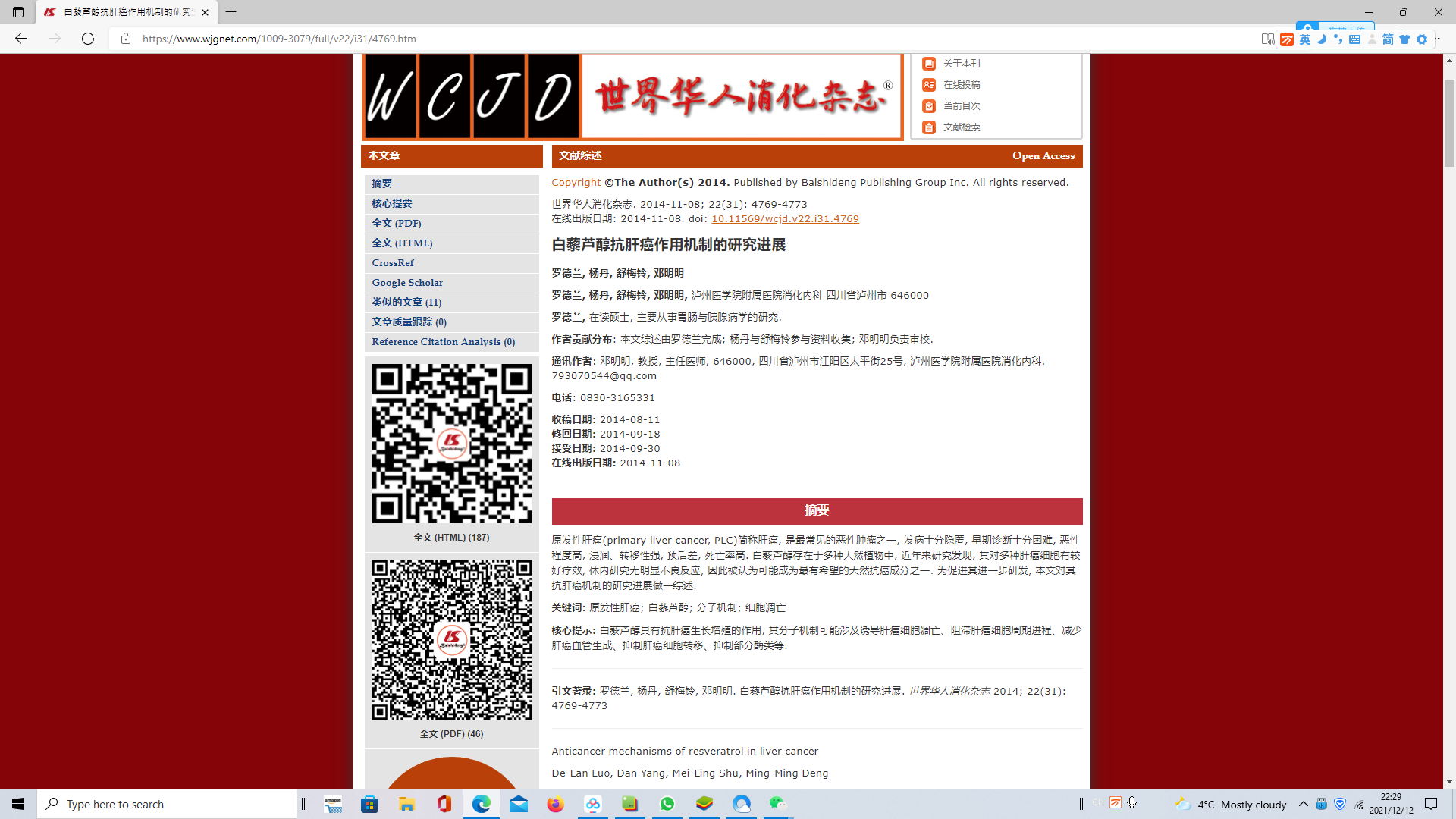Image resolution: width=1456 pixels, height=819 pixels.
Task: Click the 全文 (HTML) QR code
Action: pos(452,444)
